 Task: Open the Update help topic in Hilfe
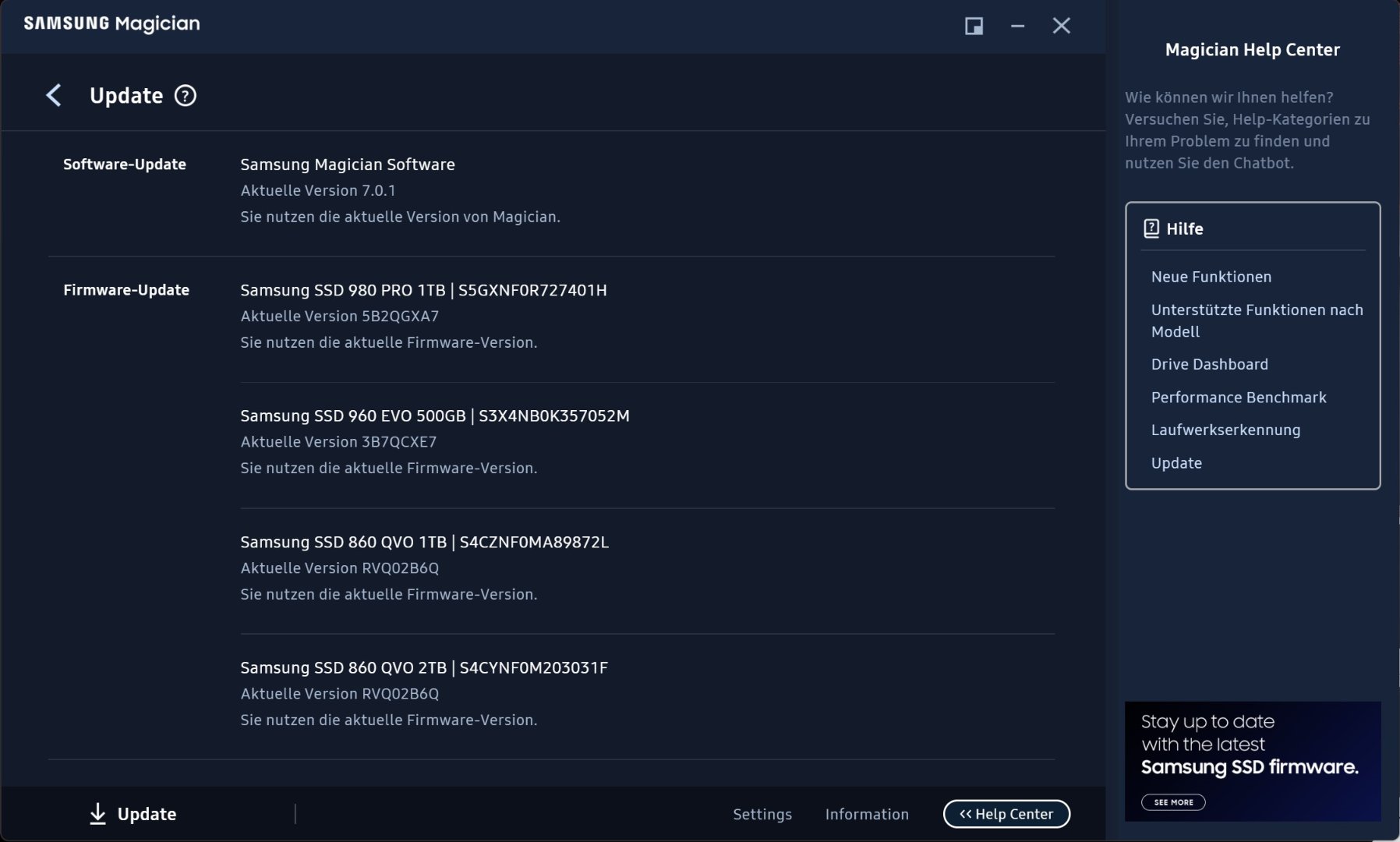click(1176, 463)
